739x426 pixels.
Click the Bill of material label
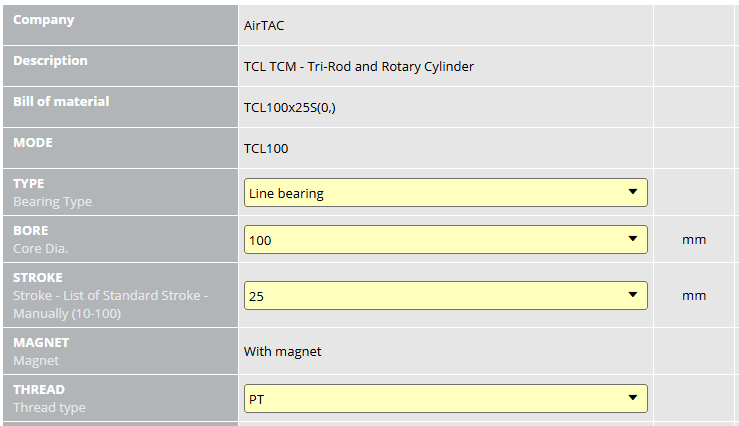click(61, 101)
